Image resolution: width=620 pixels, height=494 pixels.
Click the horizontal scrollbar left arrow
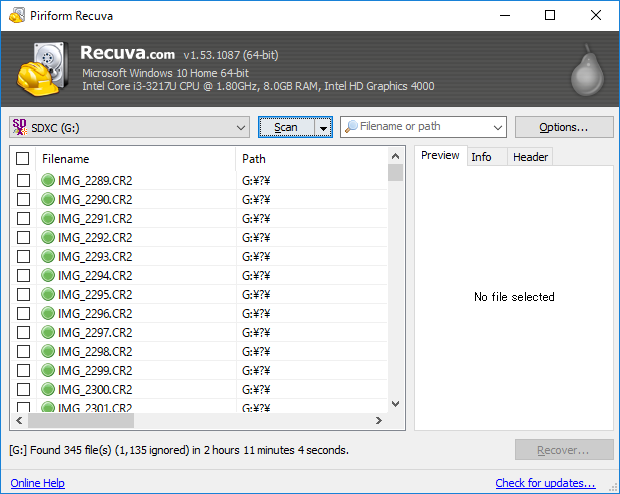click(x=19, y=420)
